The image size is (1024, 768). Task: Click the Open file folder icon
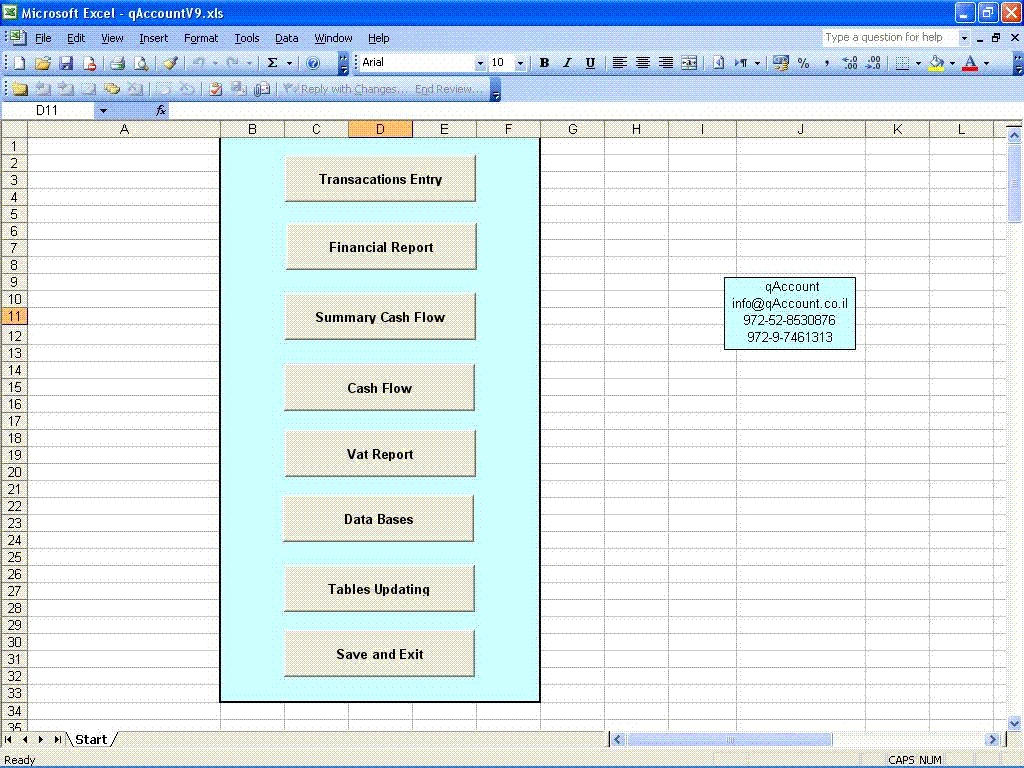(42, 63)
